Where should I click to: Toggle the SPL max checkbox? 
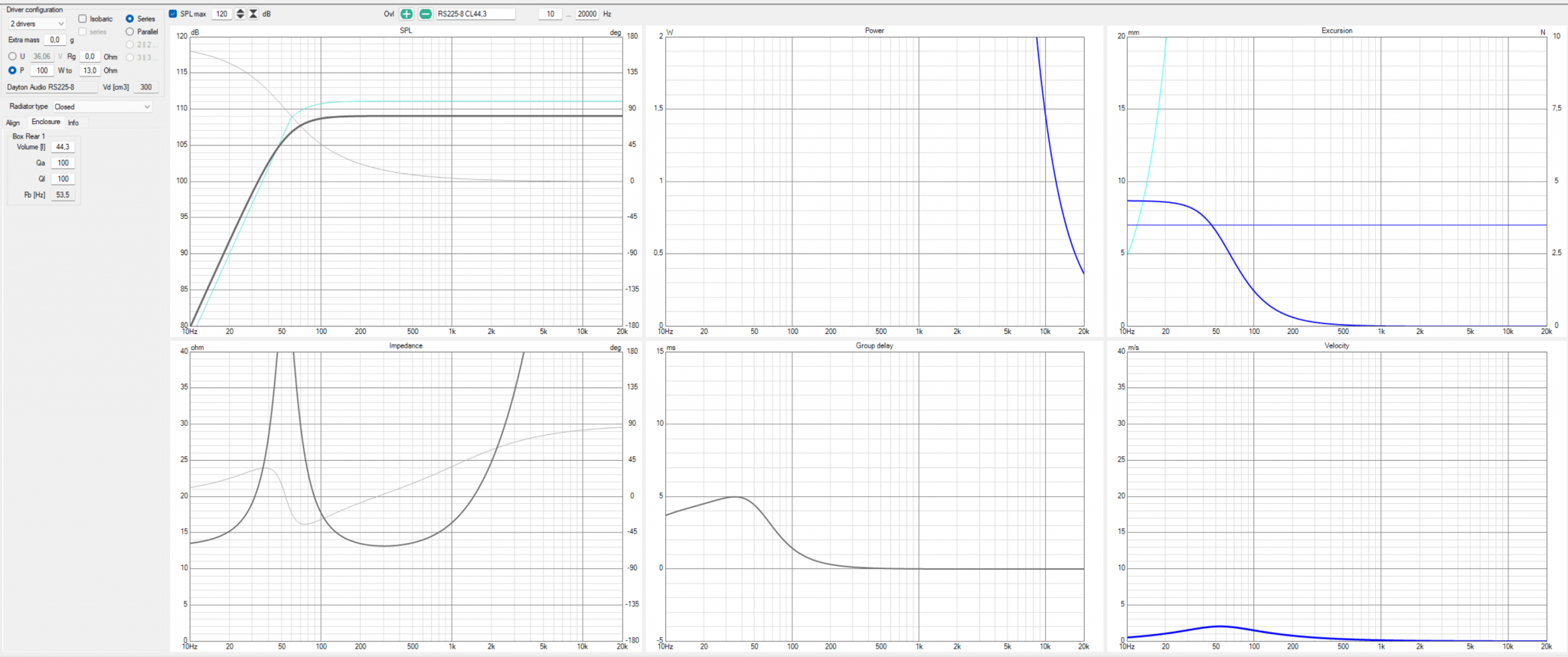pos(173,14)
